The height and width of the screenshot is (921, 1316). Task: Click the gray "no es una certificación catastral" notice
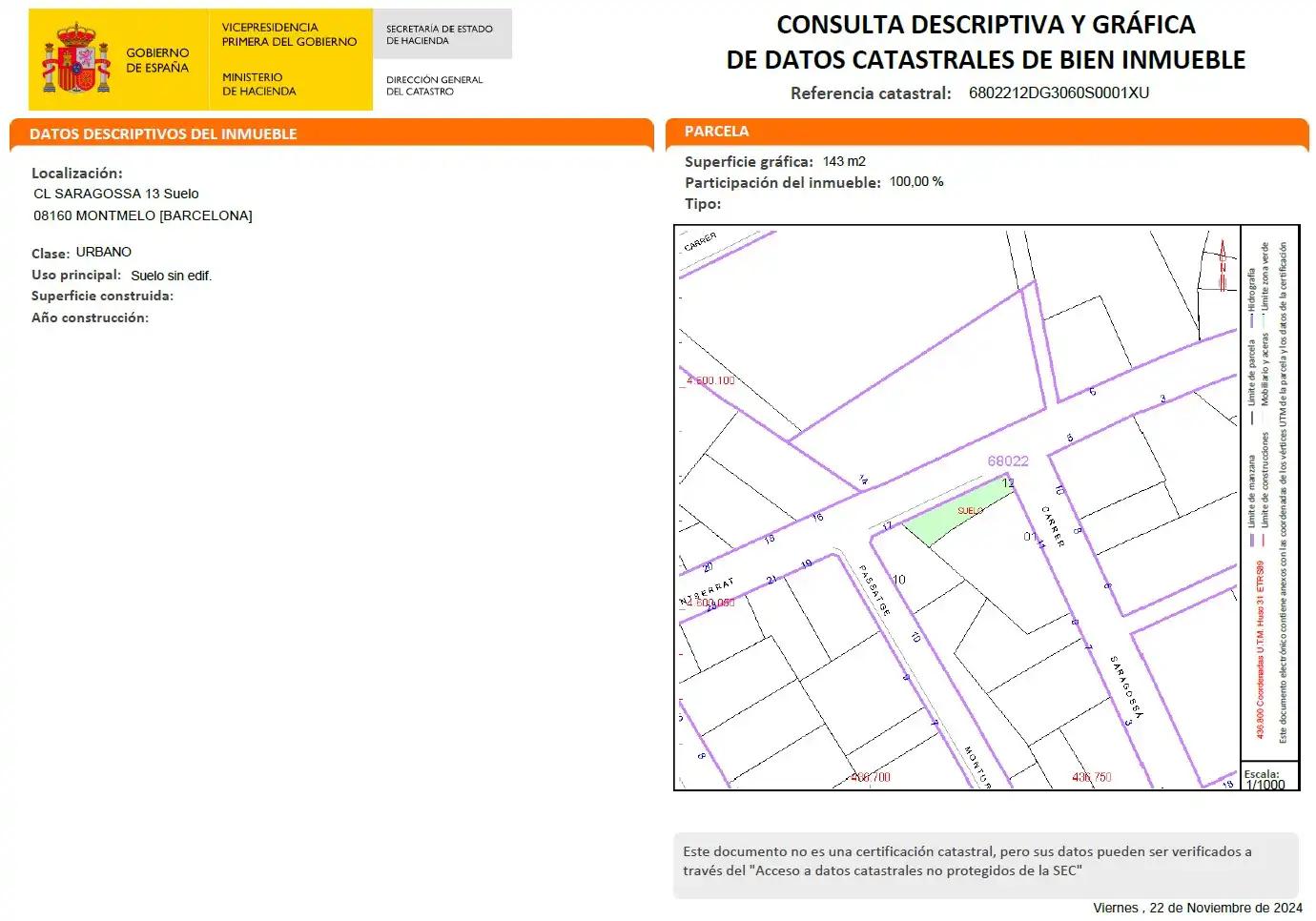click(986, 865)
